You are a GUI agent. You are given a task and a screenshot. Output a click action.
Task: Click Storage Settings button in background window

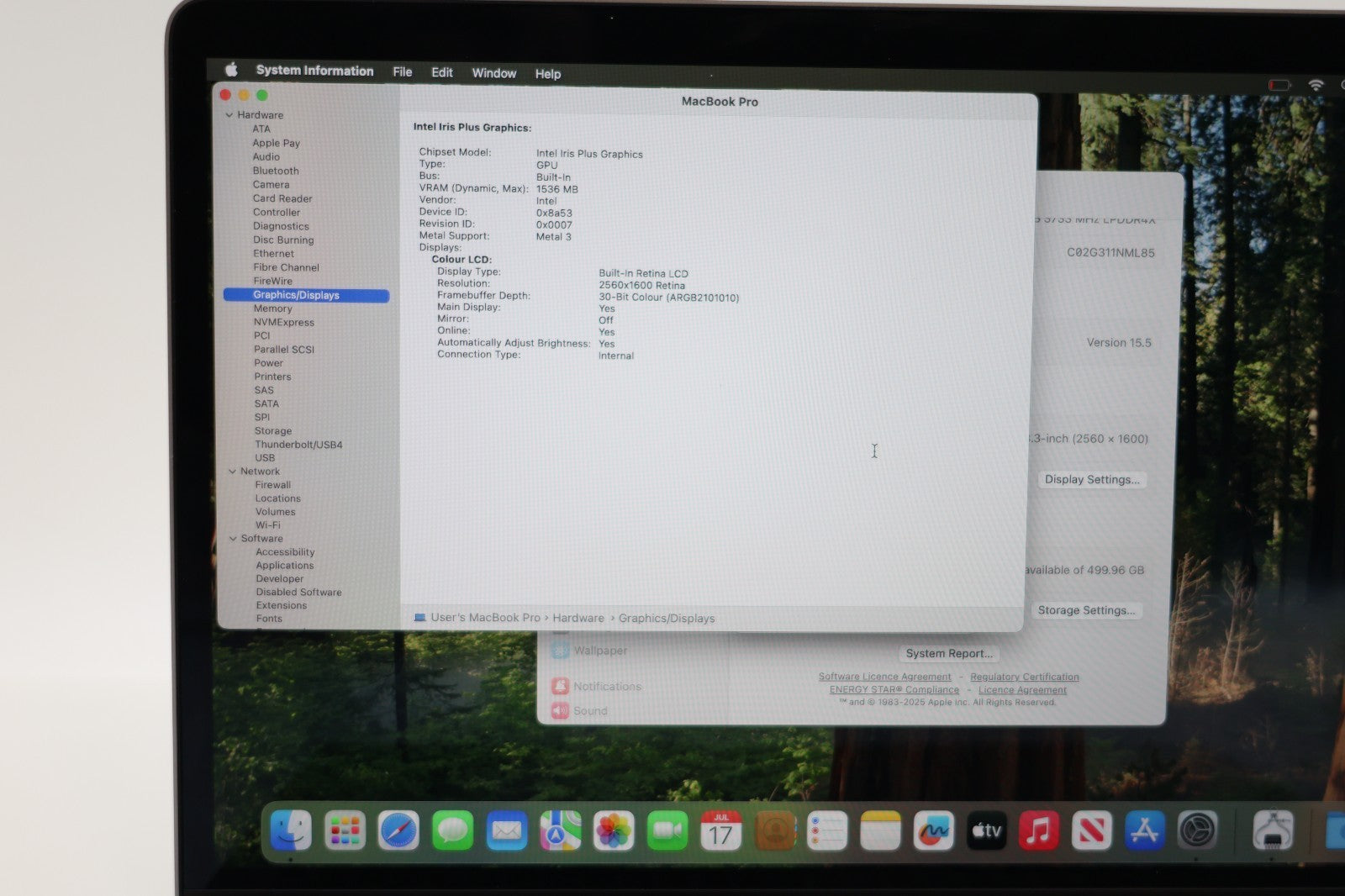pos(1086,610)
